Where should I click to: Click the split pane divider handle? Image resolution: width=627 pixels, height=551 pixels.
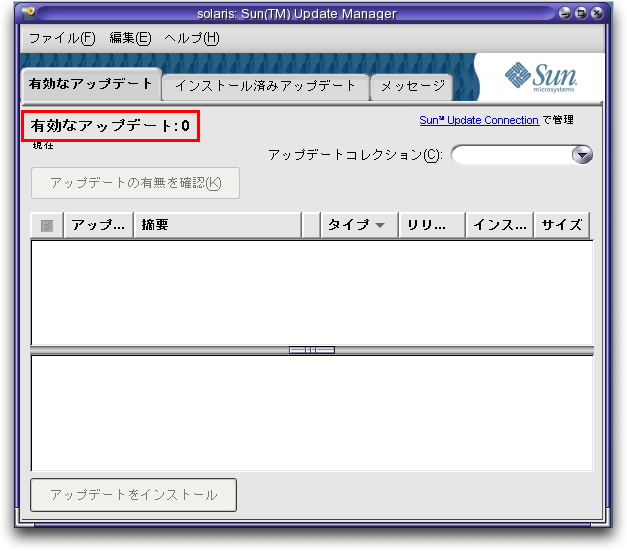[312, 350]
